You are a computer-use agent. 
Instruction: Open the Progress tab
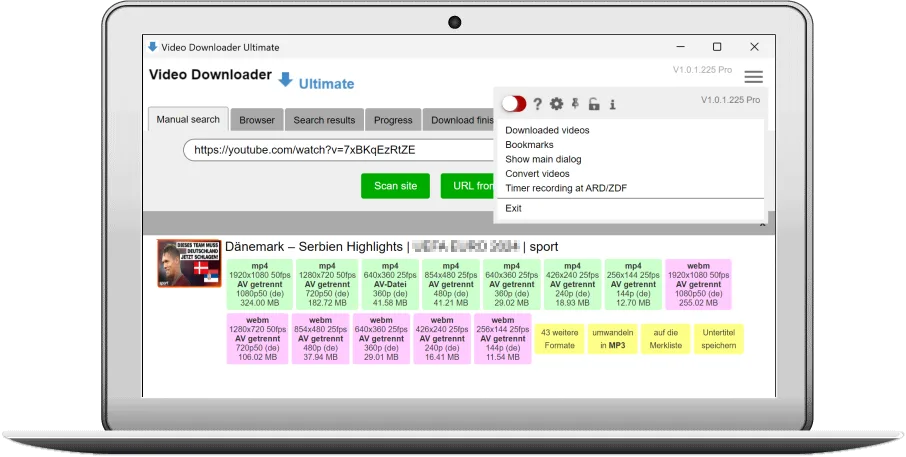(x=393, y=120)
